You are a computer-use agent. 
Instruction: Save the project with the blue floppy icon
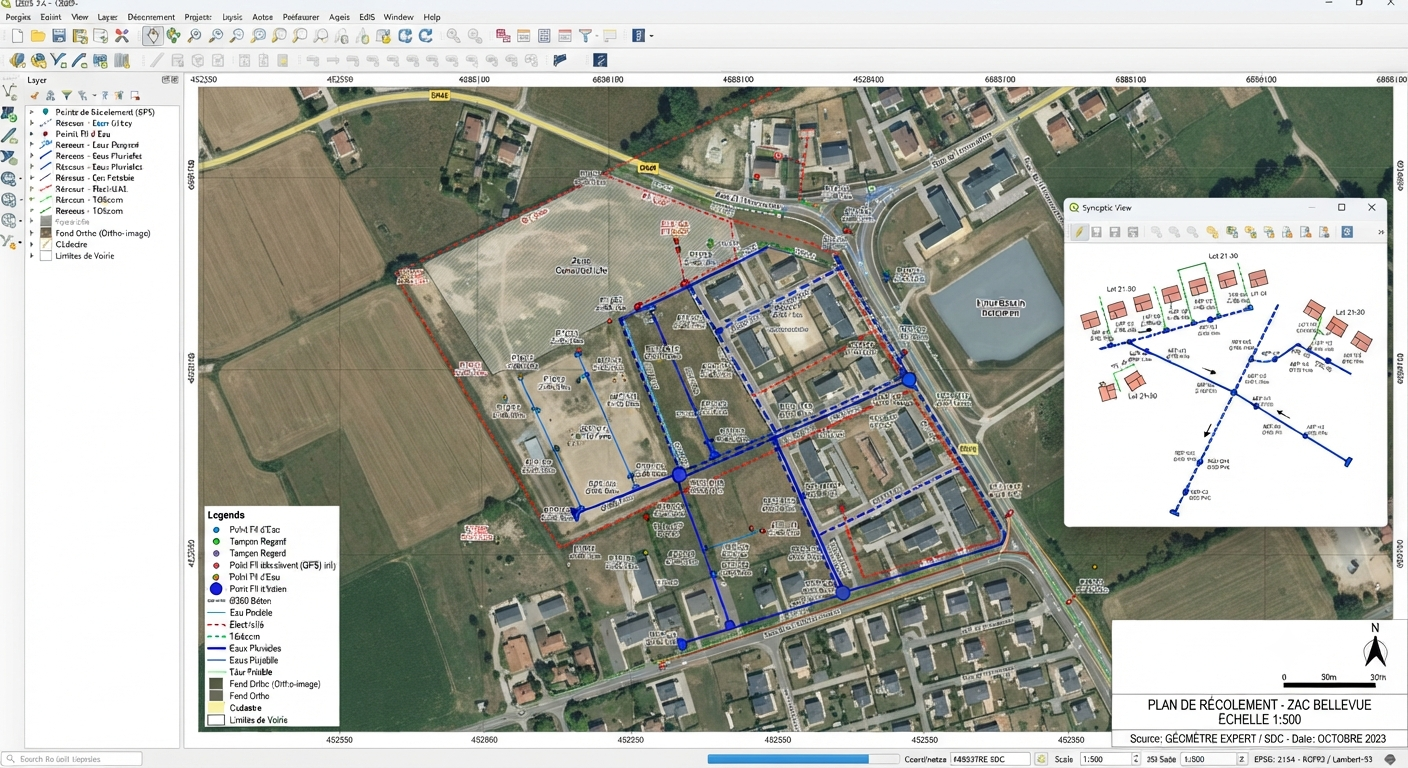59,36
